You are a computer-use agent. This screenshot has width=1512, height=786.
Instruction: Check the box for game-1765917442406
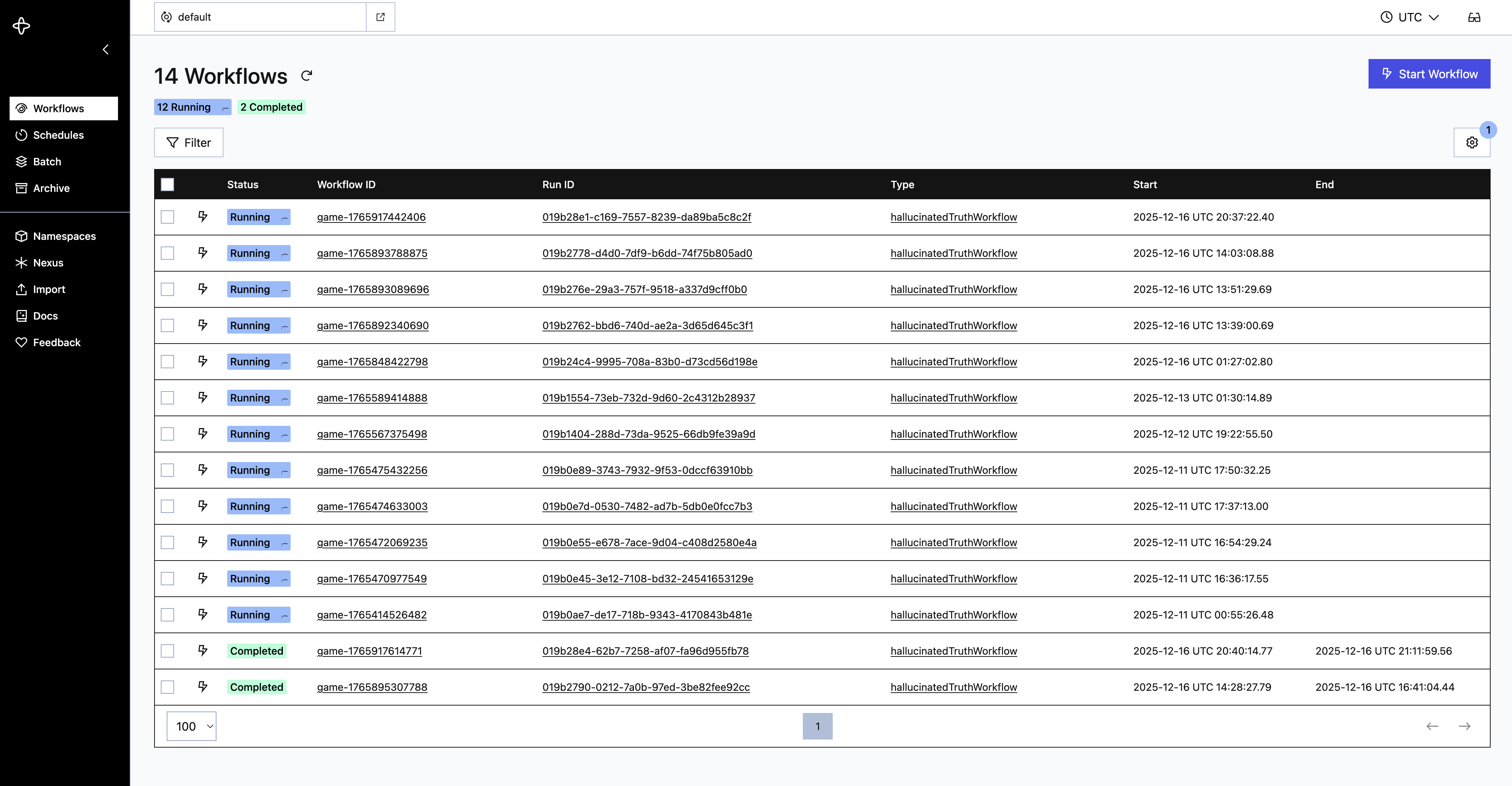coord(167,217)
